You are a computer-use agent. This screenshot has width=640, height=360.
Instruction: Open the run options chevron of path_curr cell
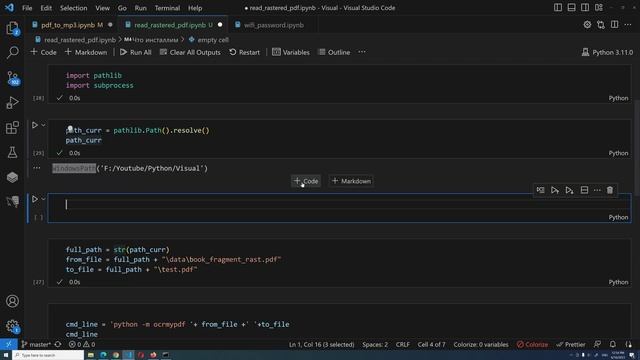43,125
